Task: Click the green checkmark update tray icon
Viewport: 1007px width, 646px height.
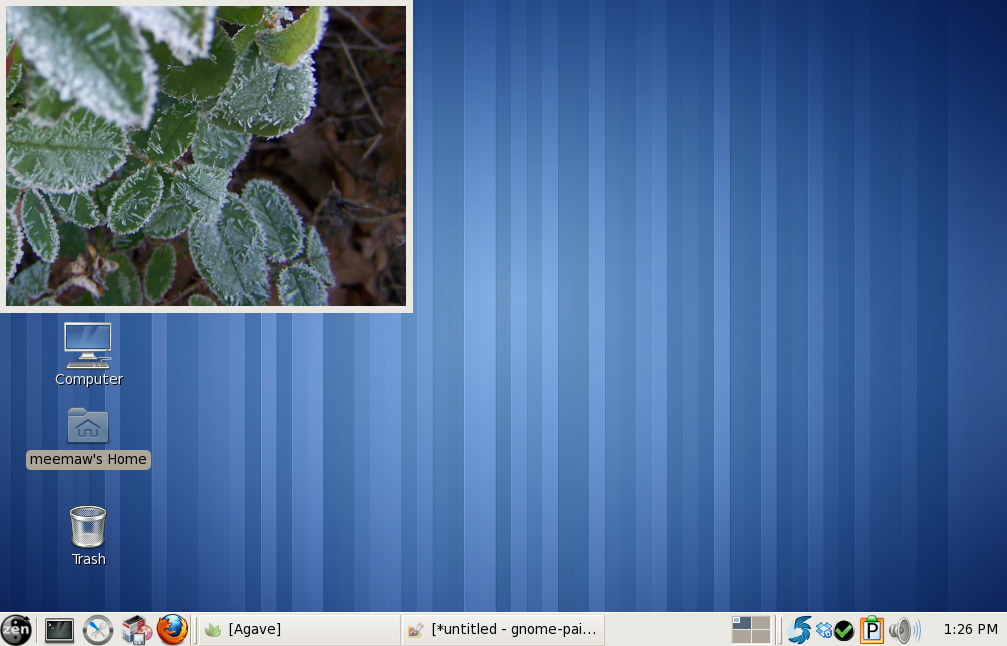Action: pyautogui.click(x=844, y=631)
